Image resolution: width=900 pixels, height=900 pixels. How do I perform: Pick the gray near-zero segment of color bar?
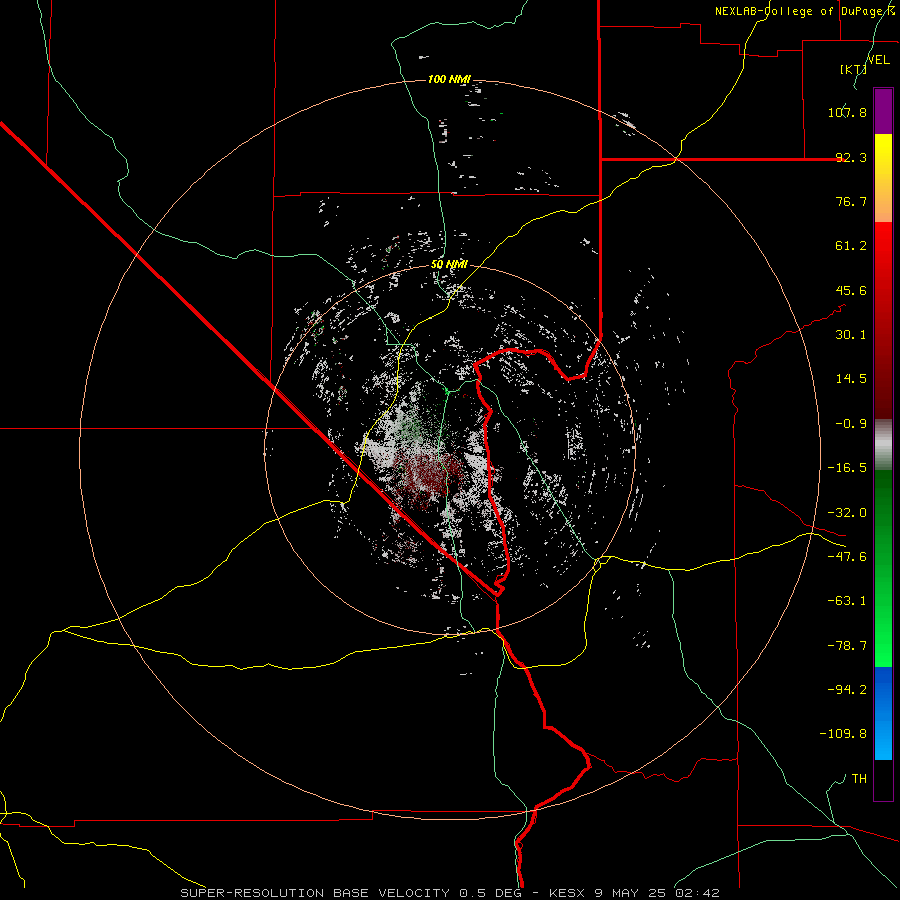(x=883, y=444)
